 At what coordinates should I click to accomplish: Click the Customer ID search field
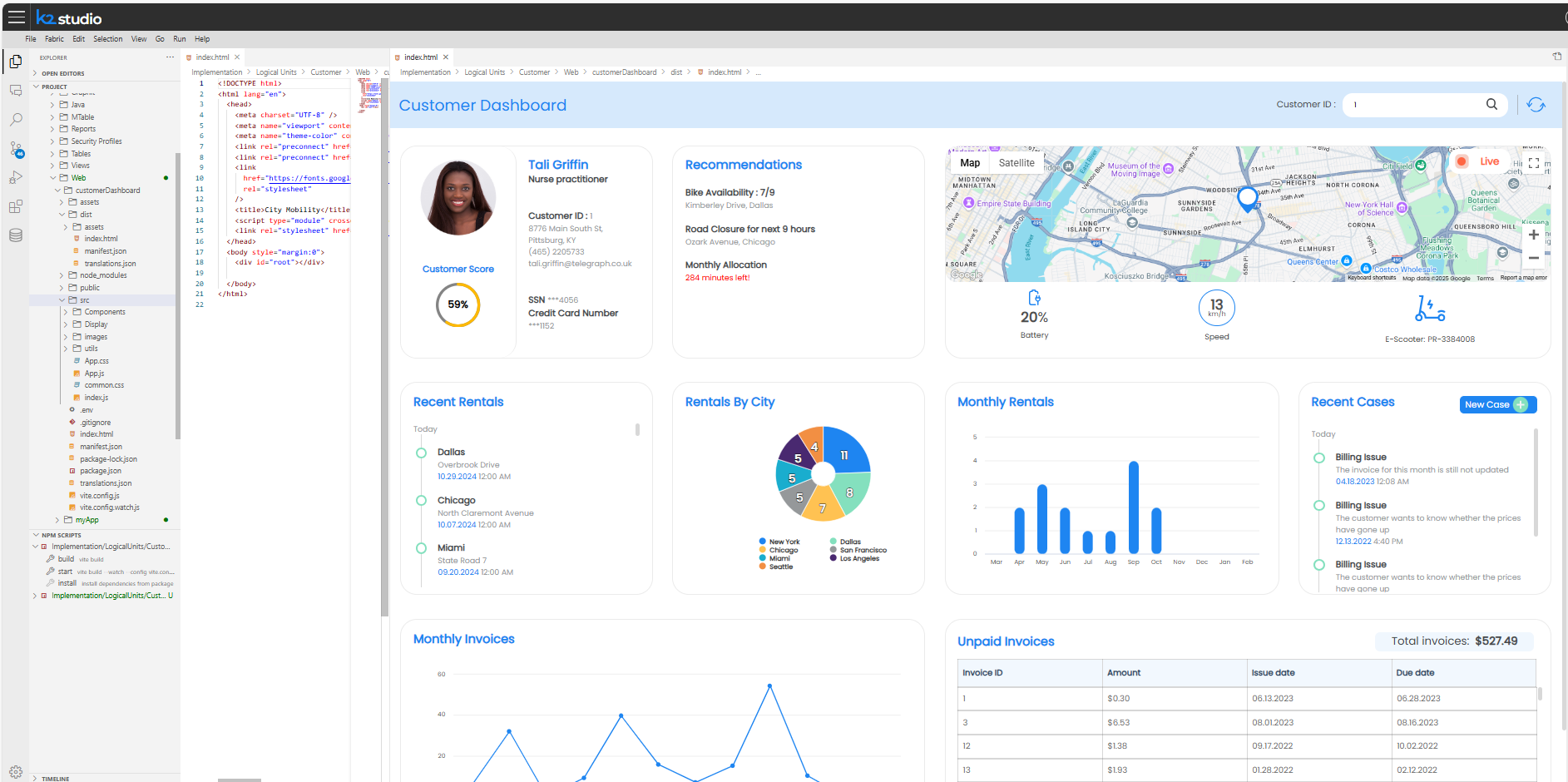click(1414, 105)
